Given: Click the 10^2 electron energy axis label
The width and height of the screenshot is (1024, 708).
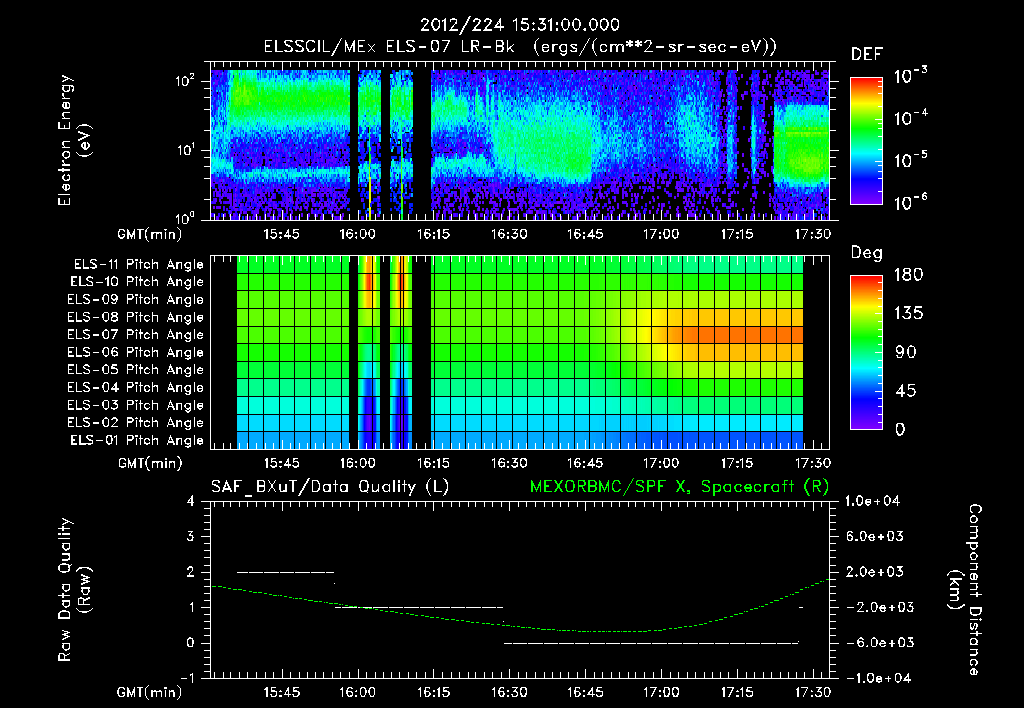Looking at the screenshot, I should pyautogui.click(x=185, y=81).
